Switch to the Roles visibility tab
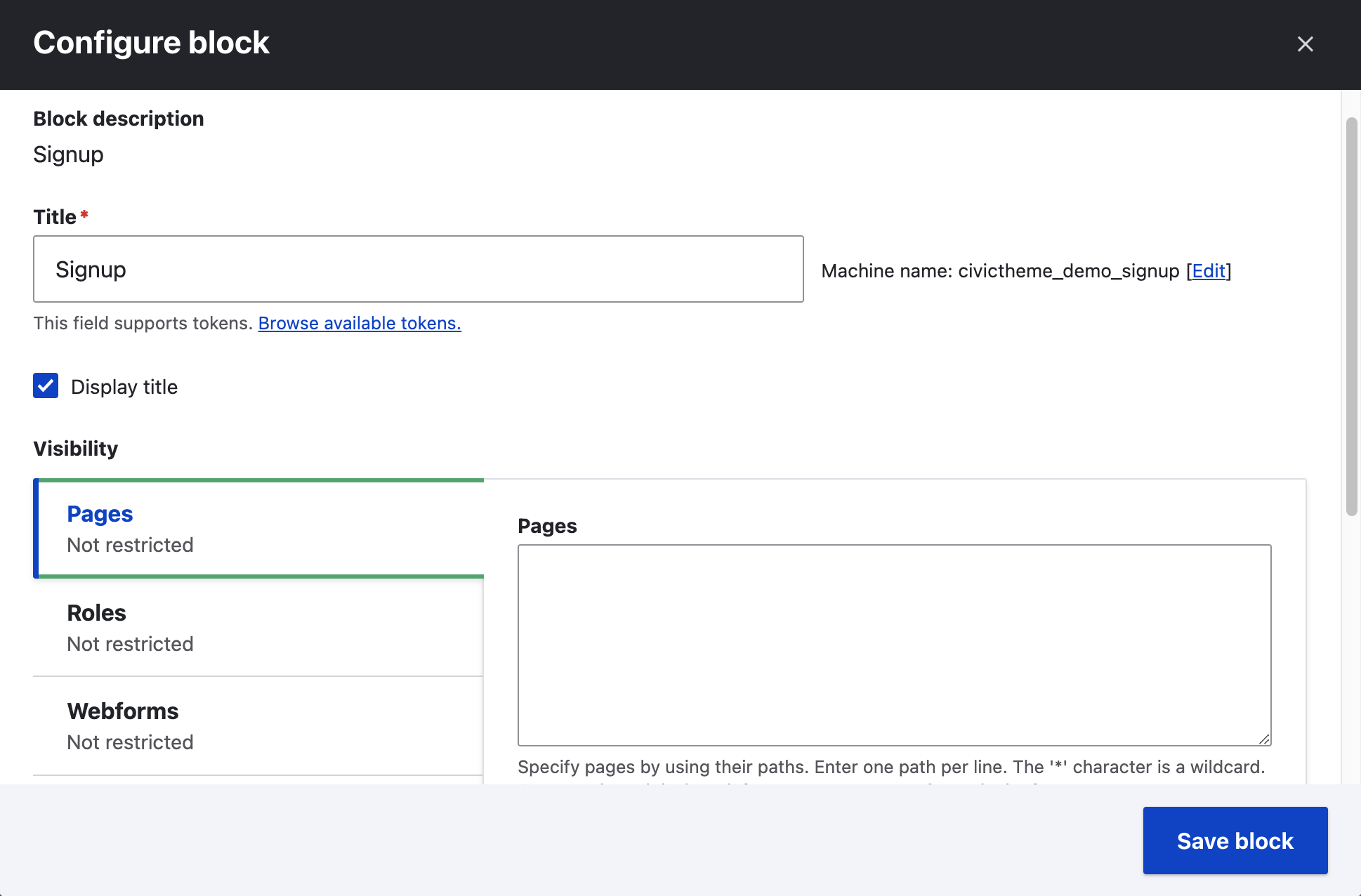 [x=97, y=613]
